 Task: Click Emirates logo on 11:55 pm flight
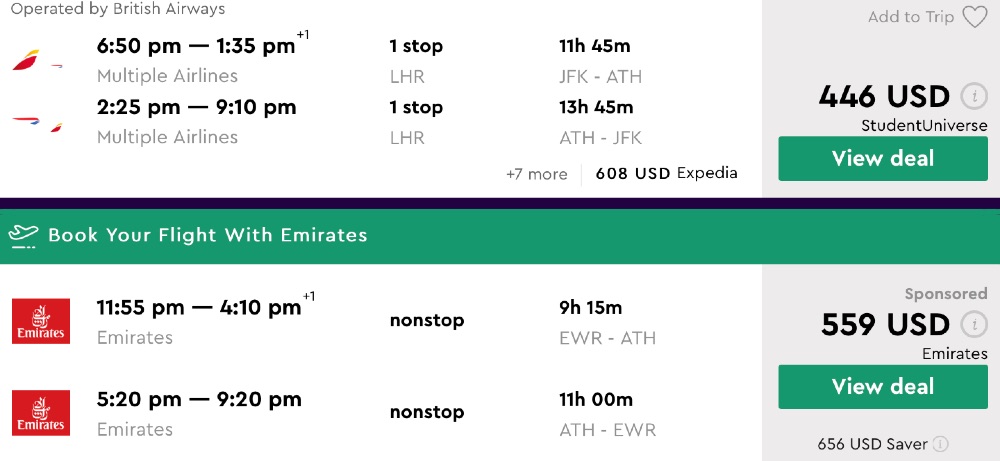[41, 321]
